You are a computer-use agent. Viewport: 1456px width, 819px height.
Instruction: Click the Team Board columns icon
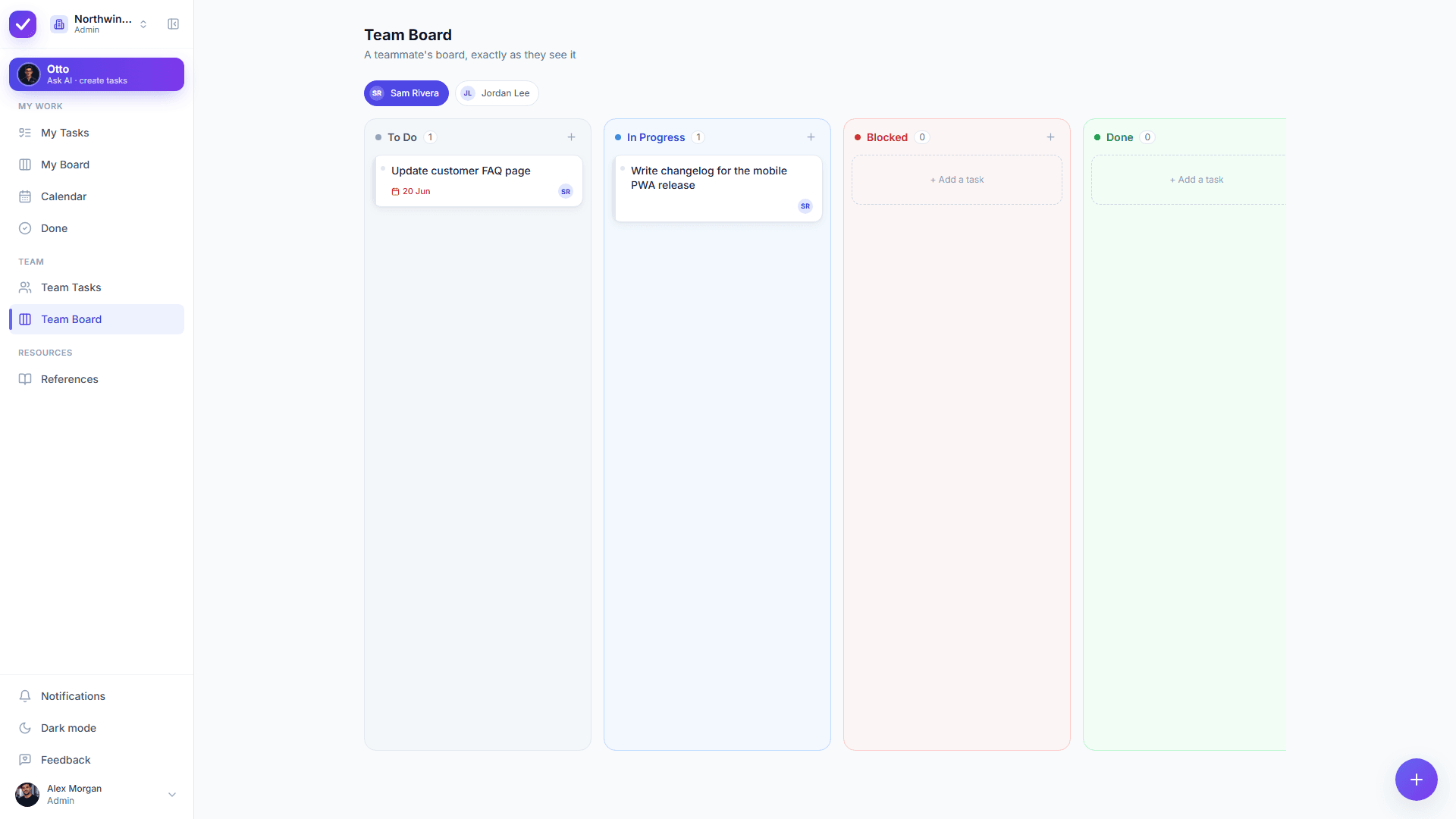25,319
